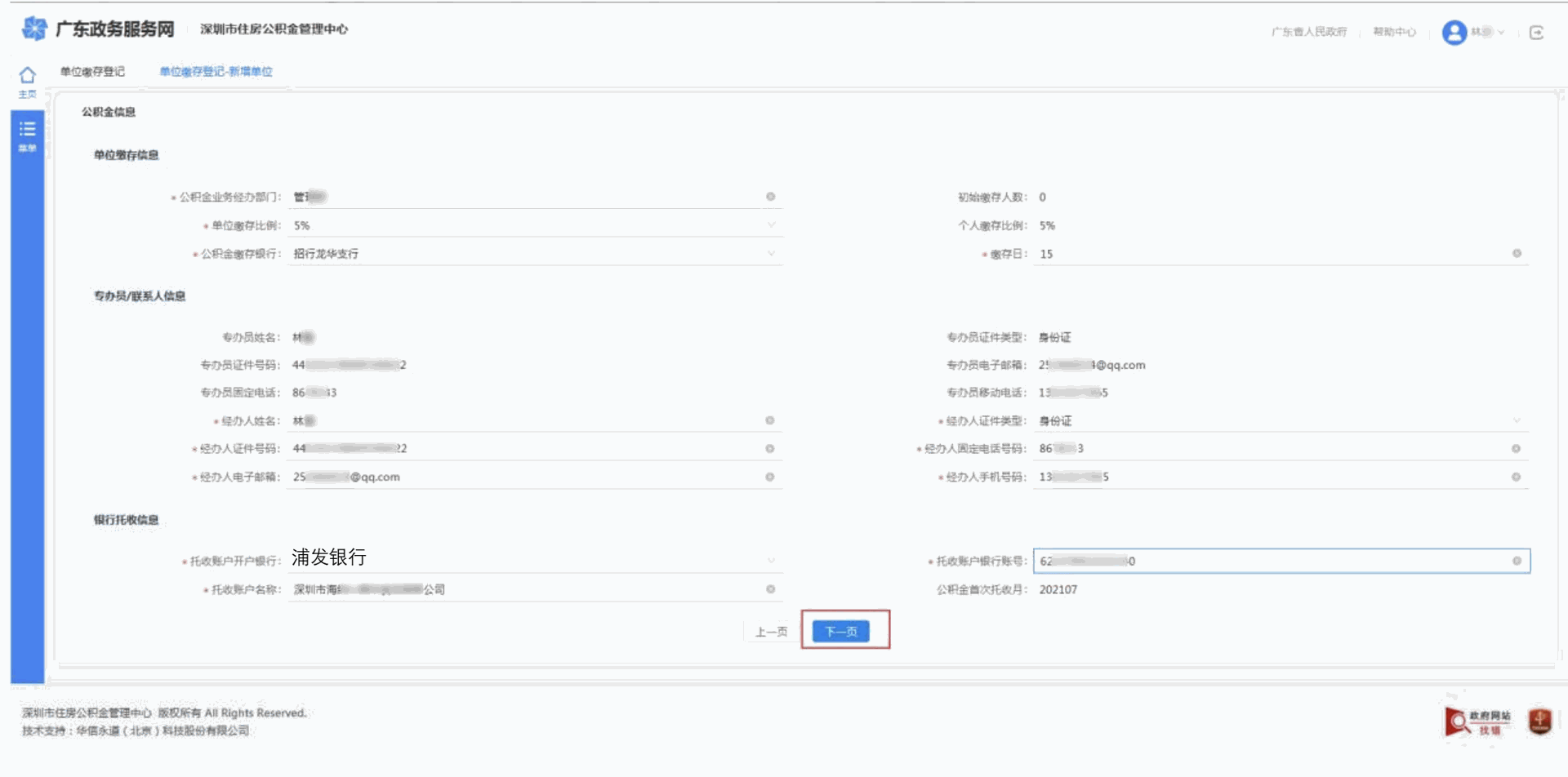The height and width of the screenshot is (777, 1568).
Task: Open the 公积金缴存银行 dropdown
Action: [770, 254]
